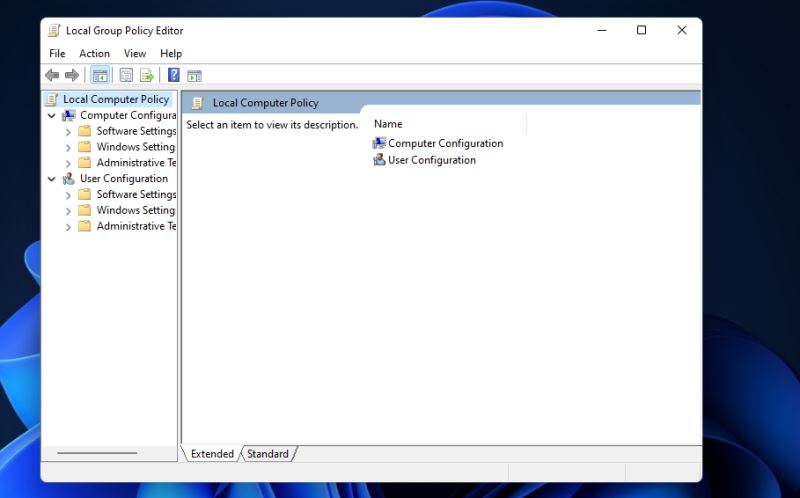Click the Name column header
800x498 pixels.
click(388, 124)
